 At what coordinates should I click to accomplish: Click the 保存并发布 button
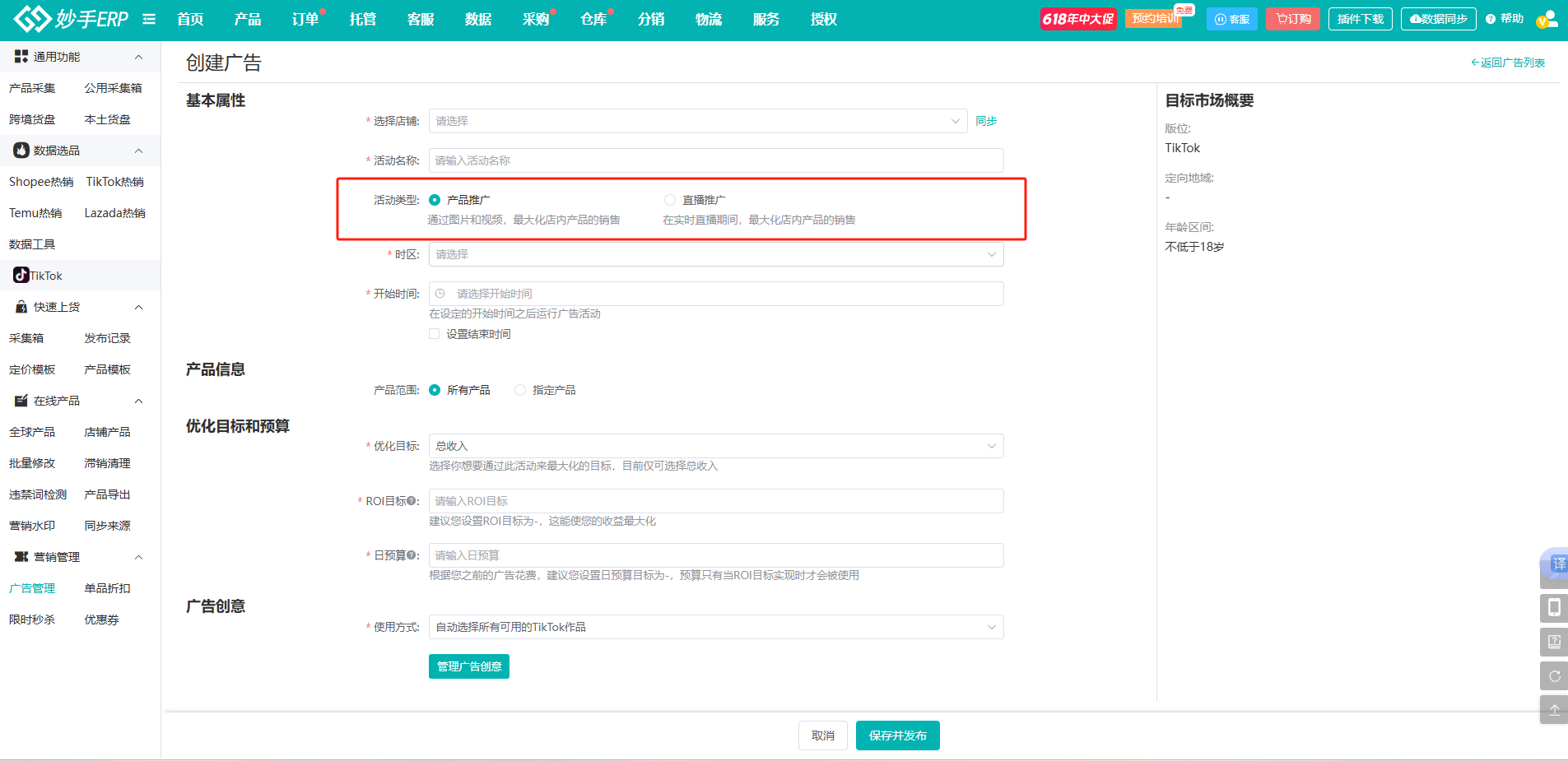click(897, 735)
